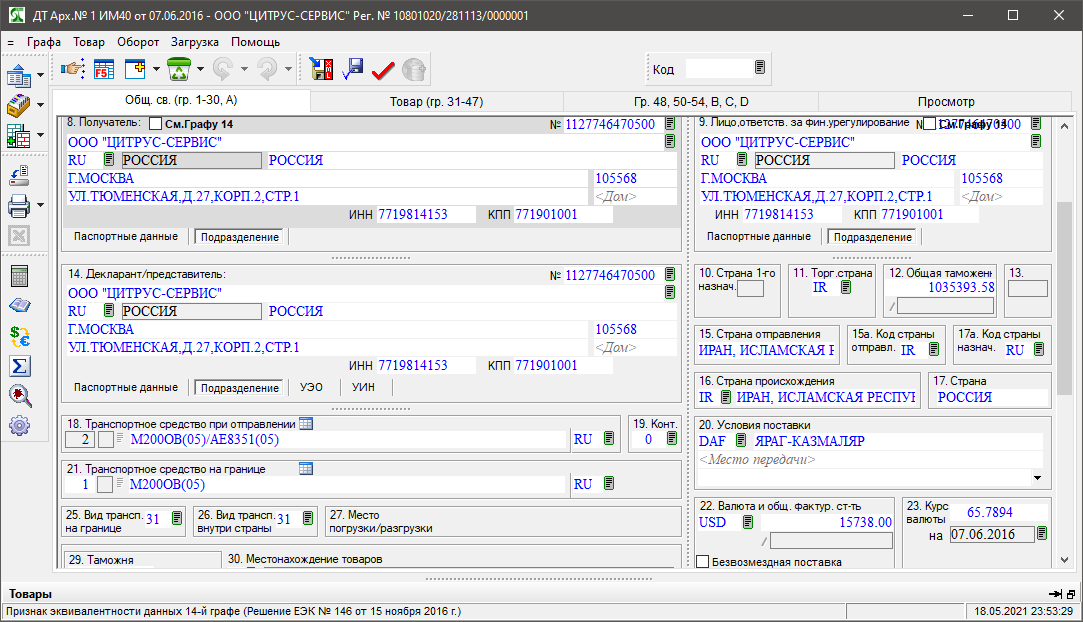Image resolution: width=1083 pixels, height=622 pixels.
Task: Click the save to XML icon
Action: coord(321,69)
